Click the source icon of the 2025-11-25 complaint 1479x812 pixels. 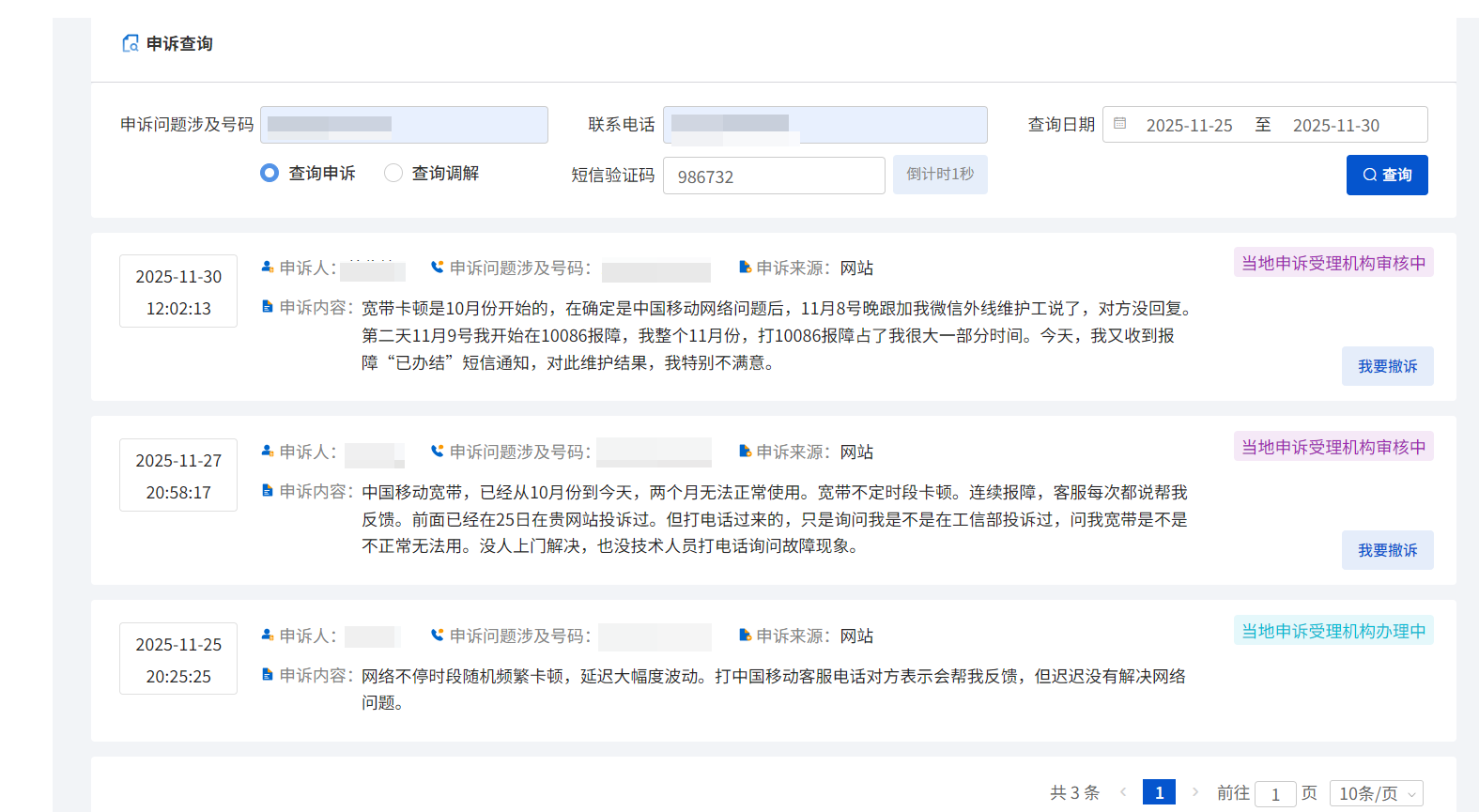745,636
